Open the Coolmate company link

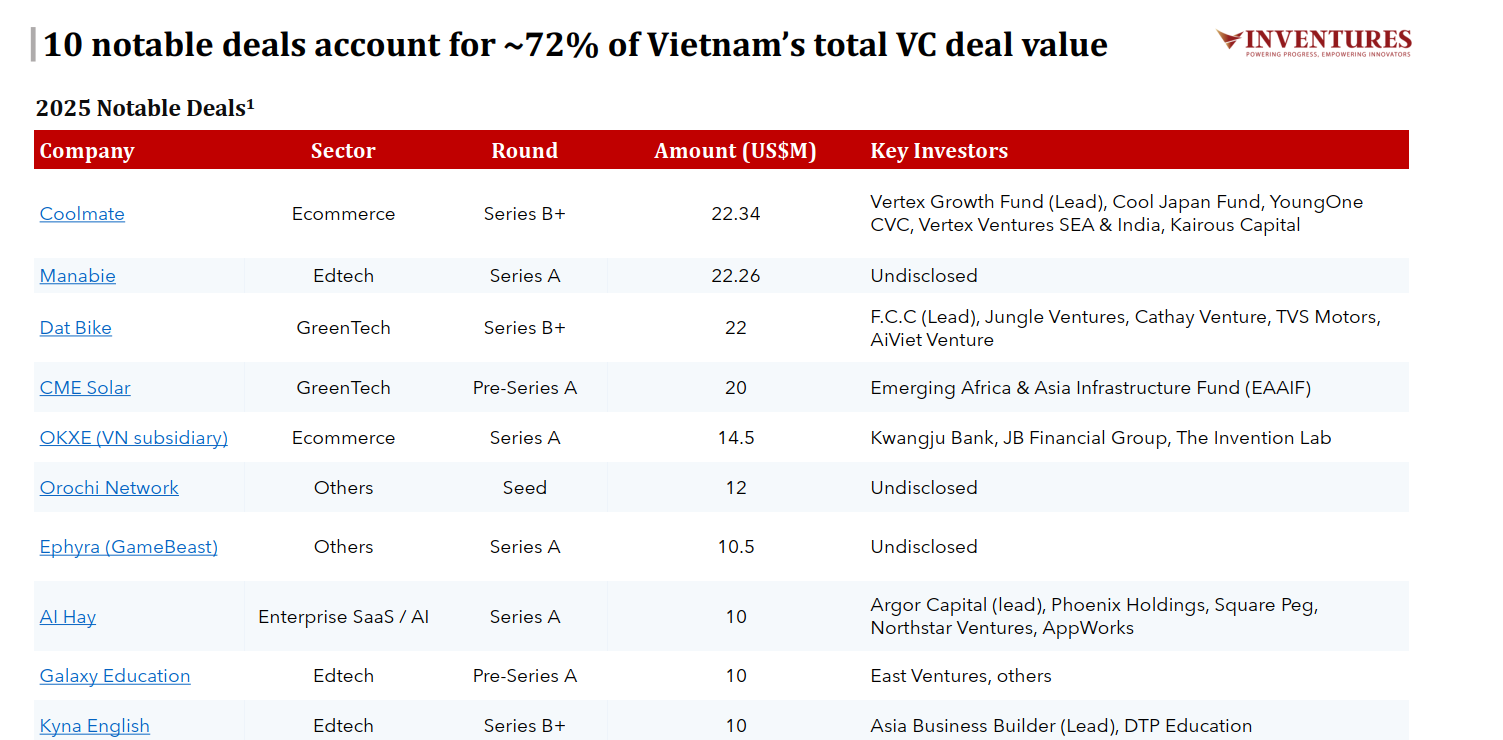pos(82,214)
